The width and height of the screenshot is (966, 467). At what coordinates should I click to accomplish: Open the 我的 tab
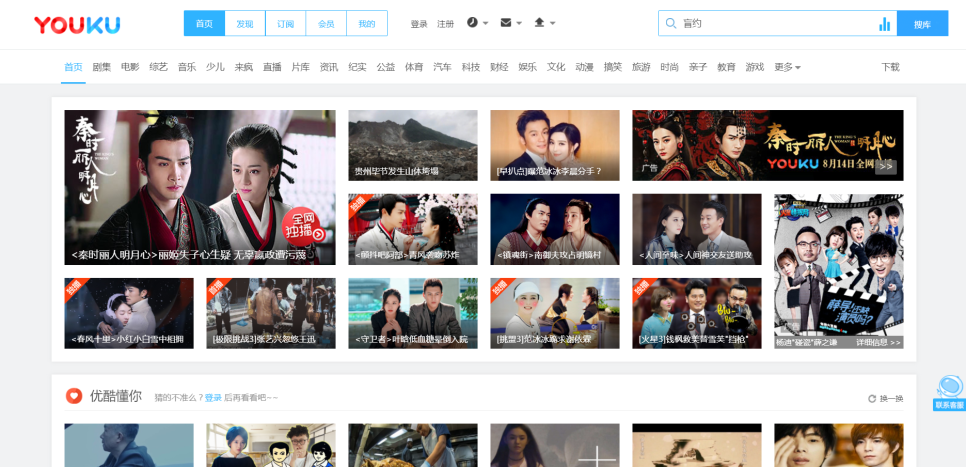[367, 23]
